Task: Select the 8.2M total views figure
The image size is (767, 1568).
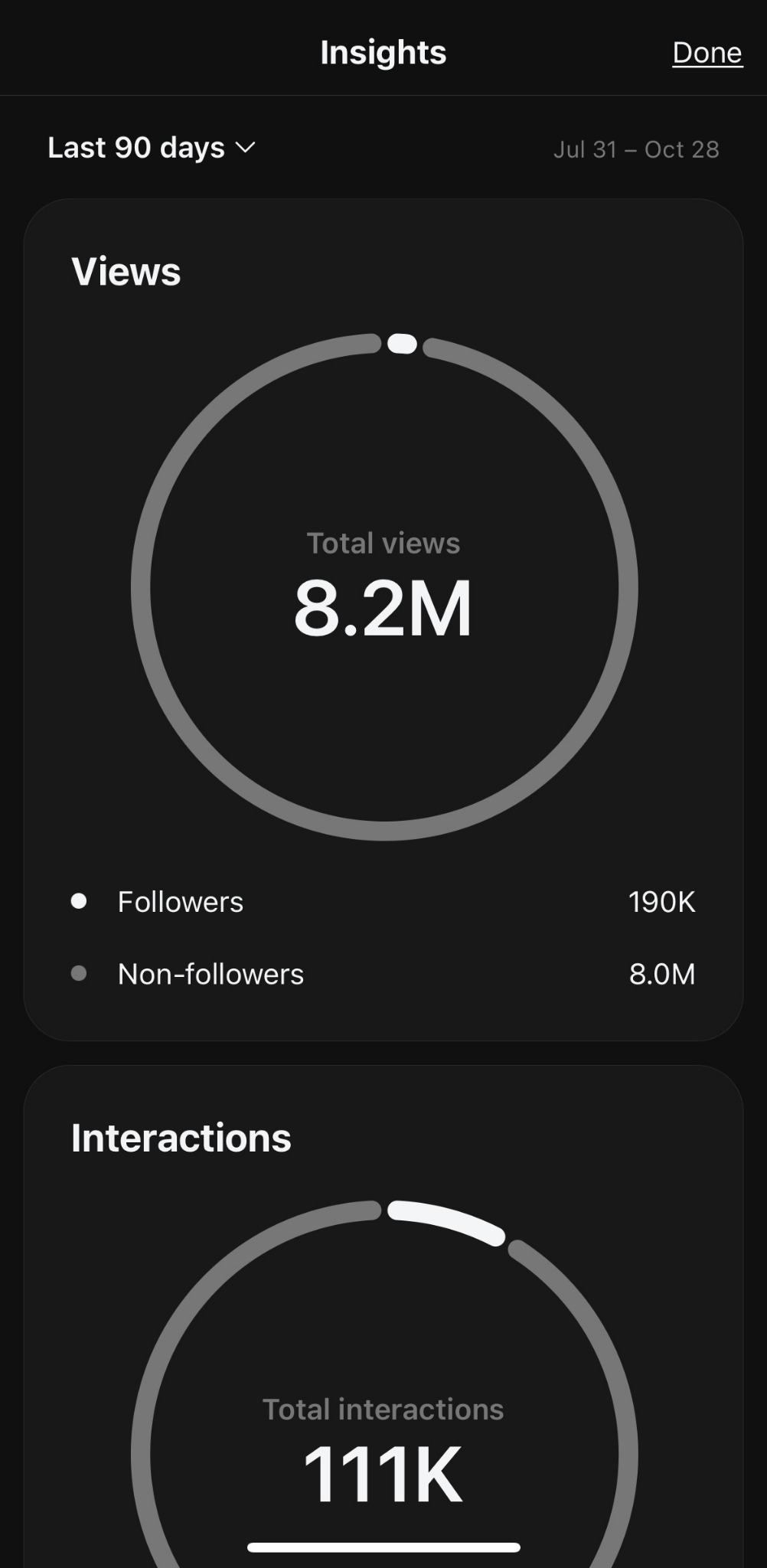Action: pos(383,609)
